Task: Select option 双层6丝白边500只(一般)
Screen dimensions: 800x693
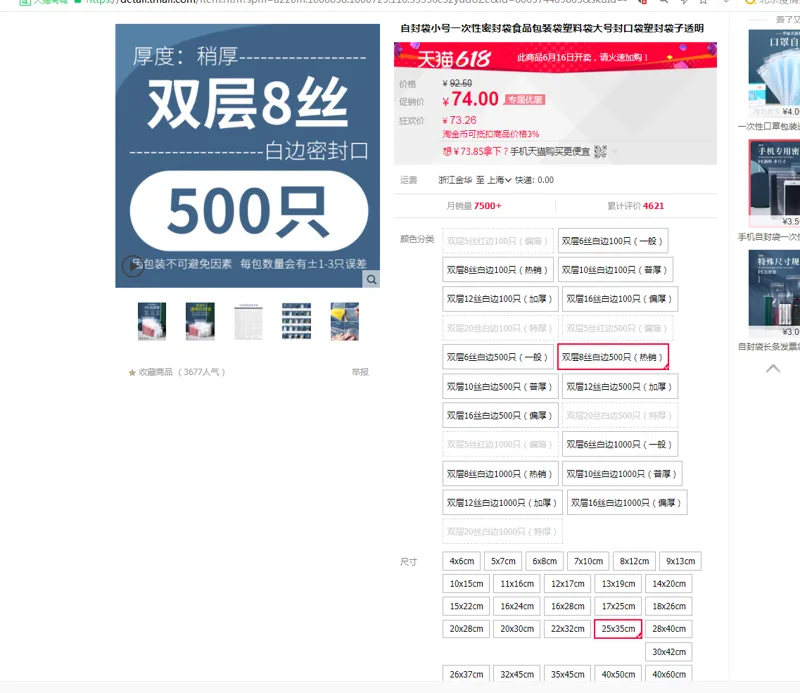Action: (498, 357)
